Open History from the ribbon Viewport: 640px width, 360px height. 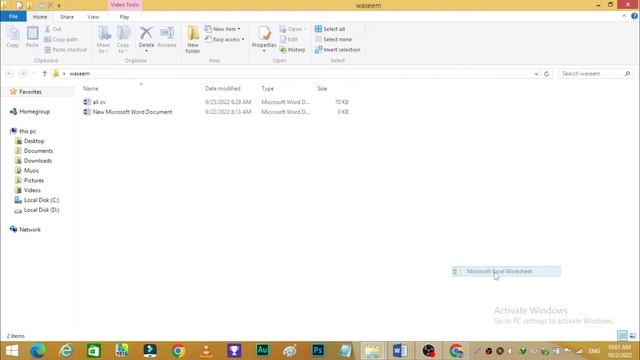coord(292,50)
